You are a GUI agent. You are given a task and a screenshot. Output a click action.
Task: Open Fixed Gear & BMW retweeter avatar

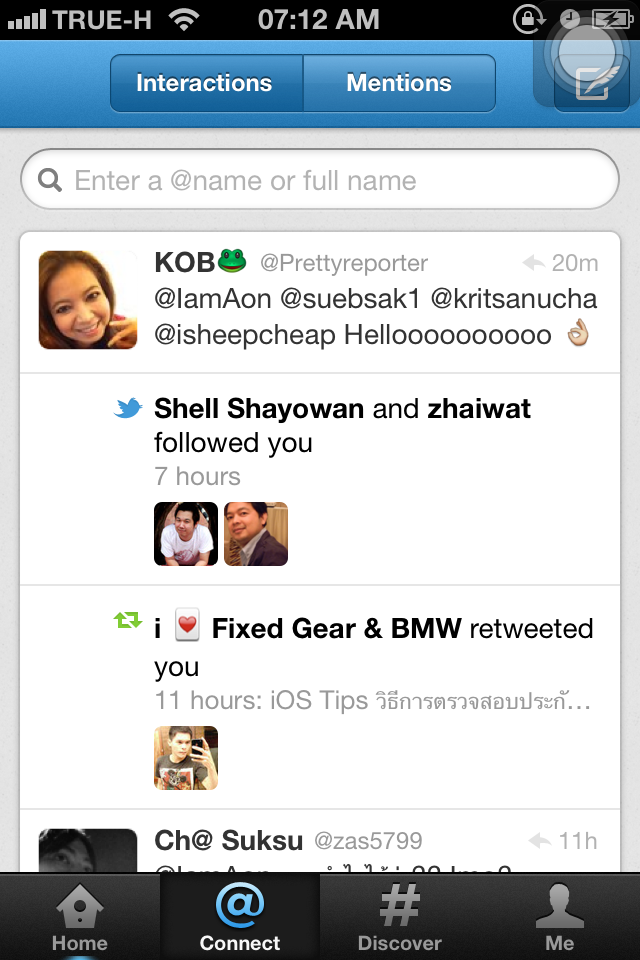tap(186, 757)
